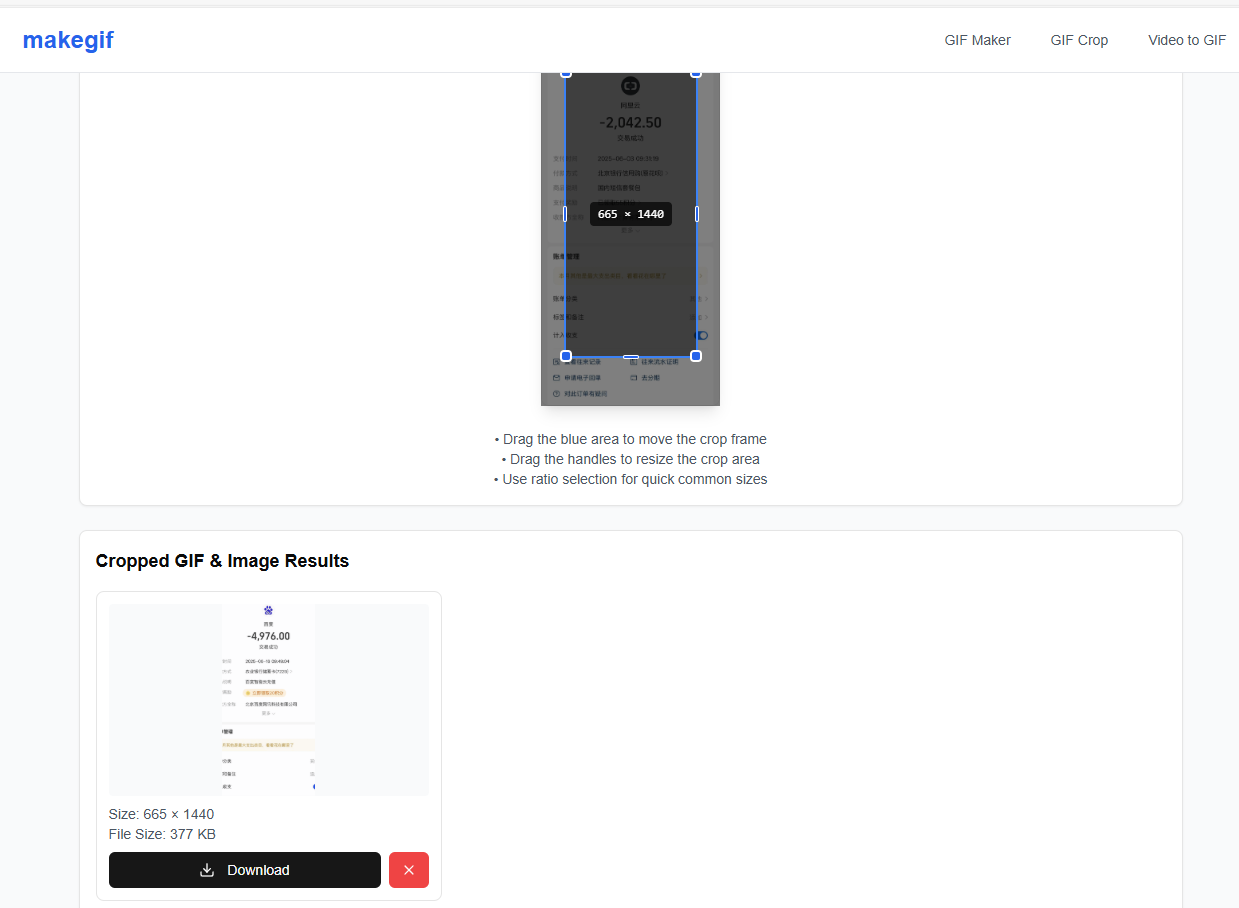
Task: Click the bottom-left crop corner handle
Action: [566, 356]
